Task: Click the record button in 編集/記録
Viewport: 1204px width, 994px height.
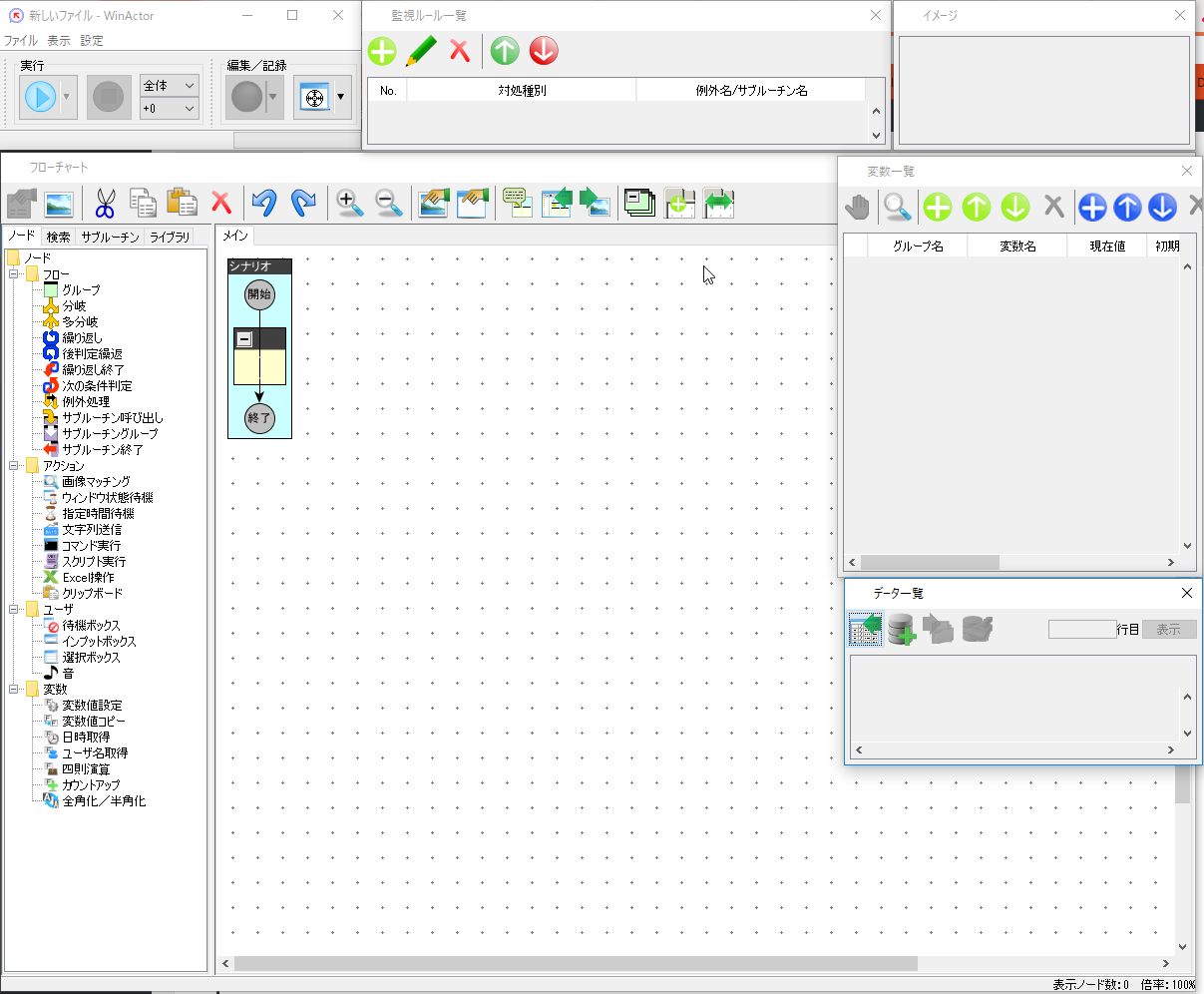Action: (246, 98)
